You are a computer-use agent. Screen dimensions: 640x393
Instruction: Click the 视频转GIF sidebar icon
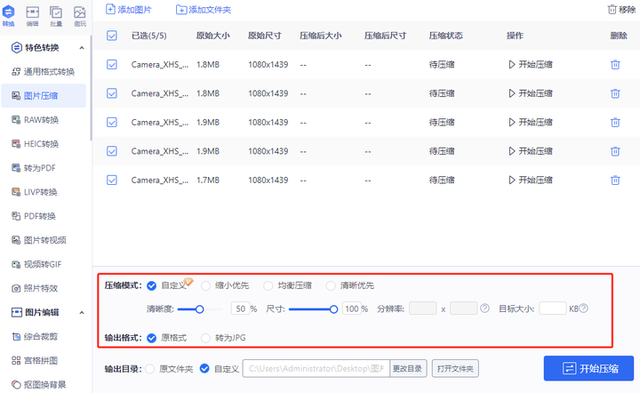[x=16, y=264]
